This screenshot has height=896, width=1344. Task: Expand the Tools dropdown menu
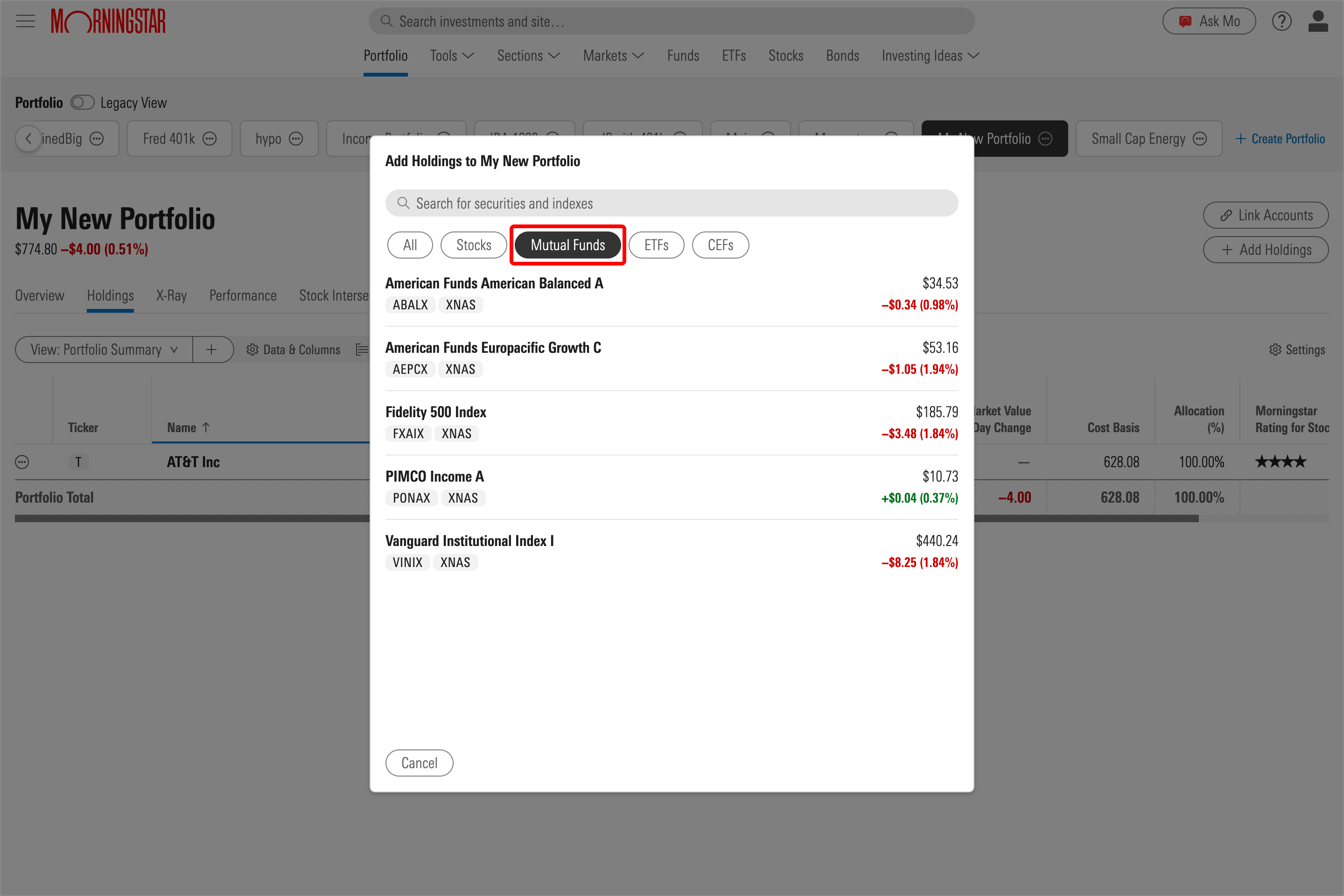tap(452, 56)
